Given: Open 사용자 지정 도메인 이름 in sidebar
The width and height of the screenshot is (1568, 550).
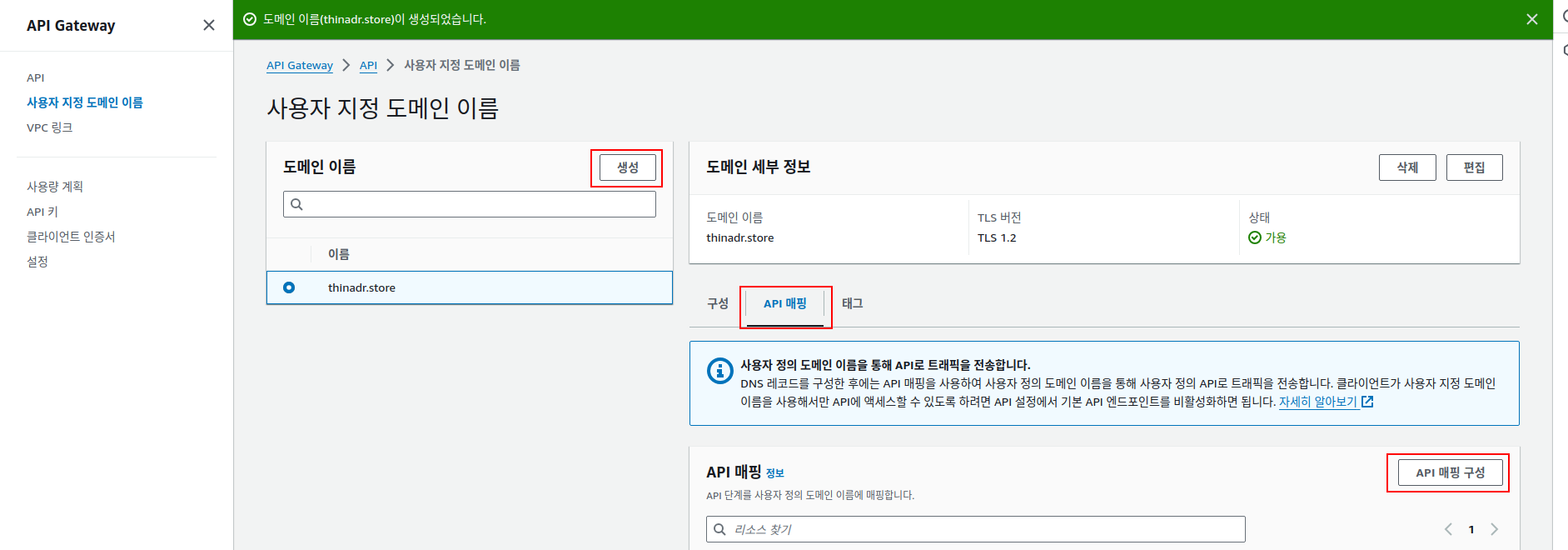Looking at the screenshot, I should pos(85,102).
